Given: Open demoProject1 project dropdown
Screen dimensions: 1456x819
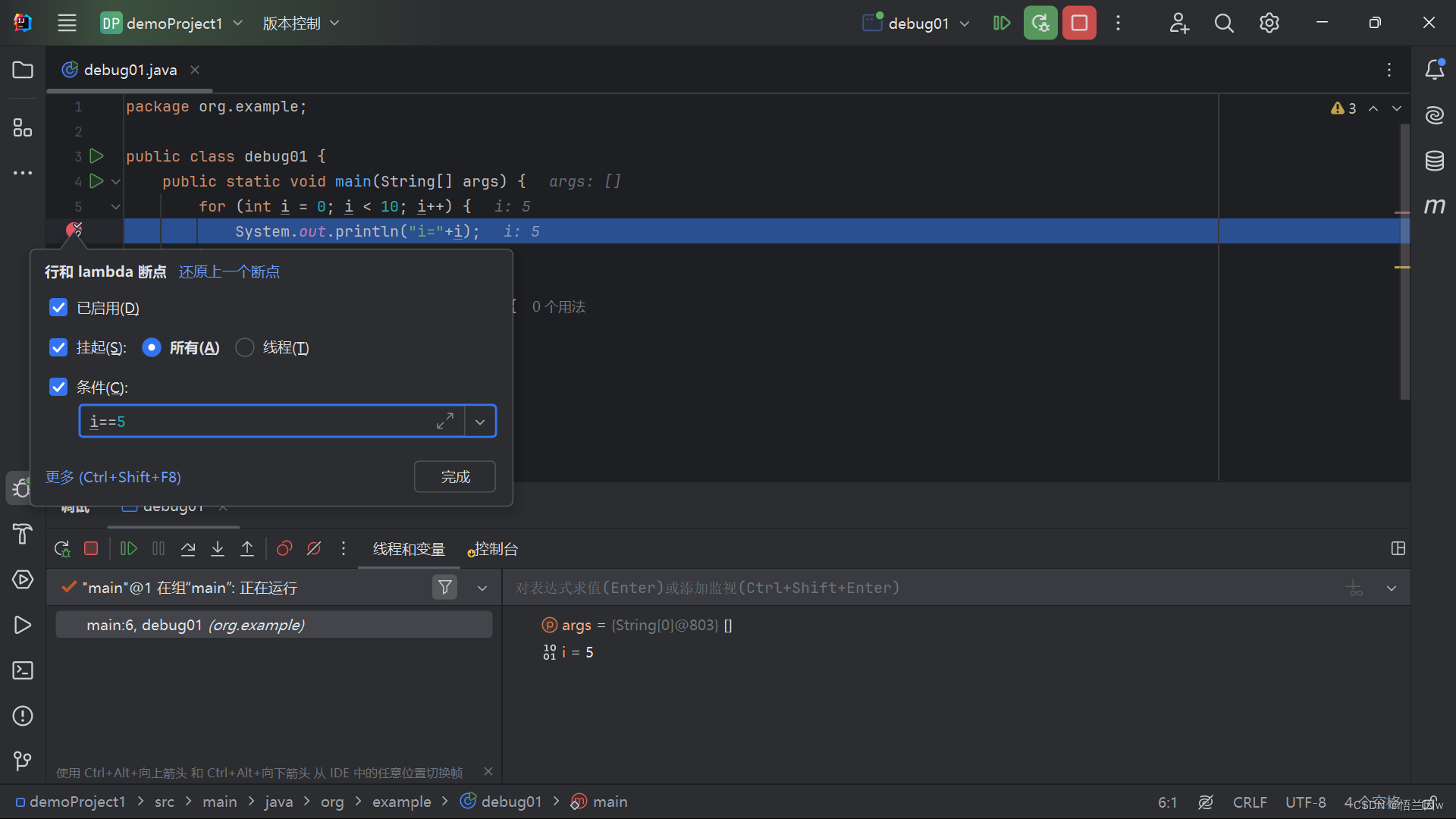Looking at the screenshot, I should 171,23.
